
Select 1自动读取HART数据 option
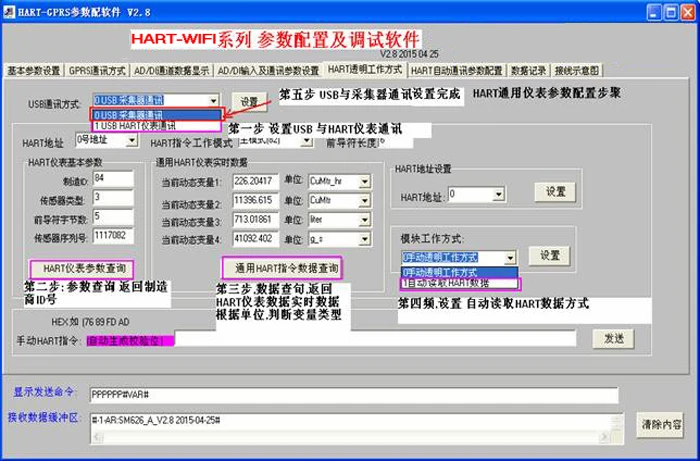(461, 283)
